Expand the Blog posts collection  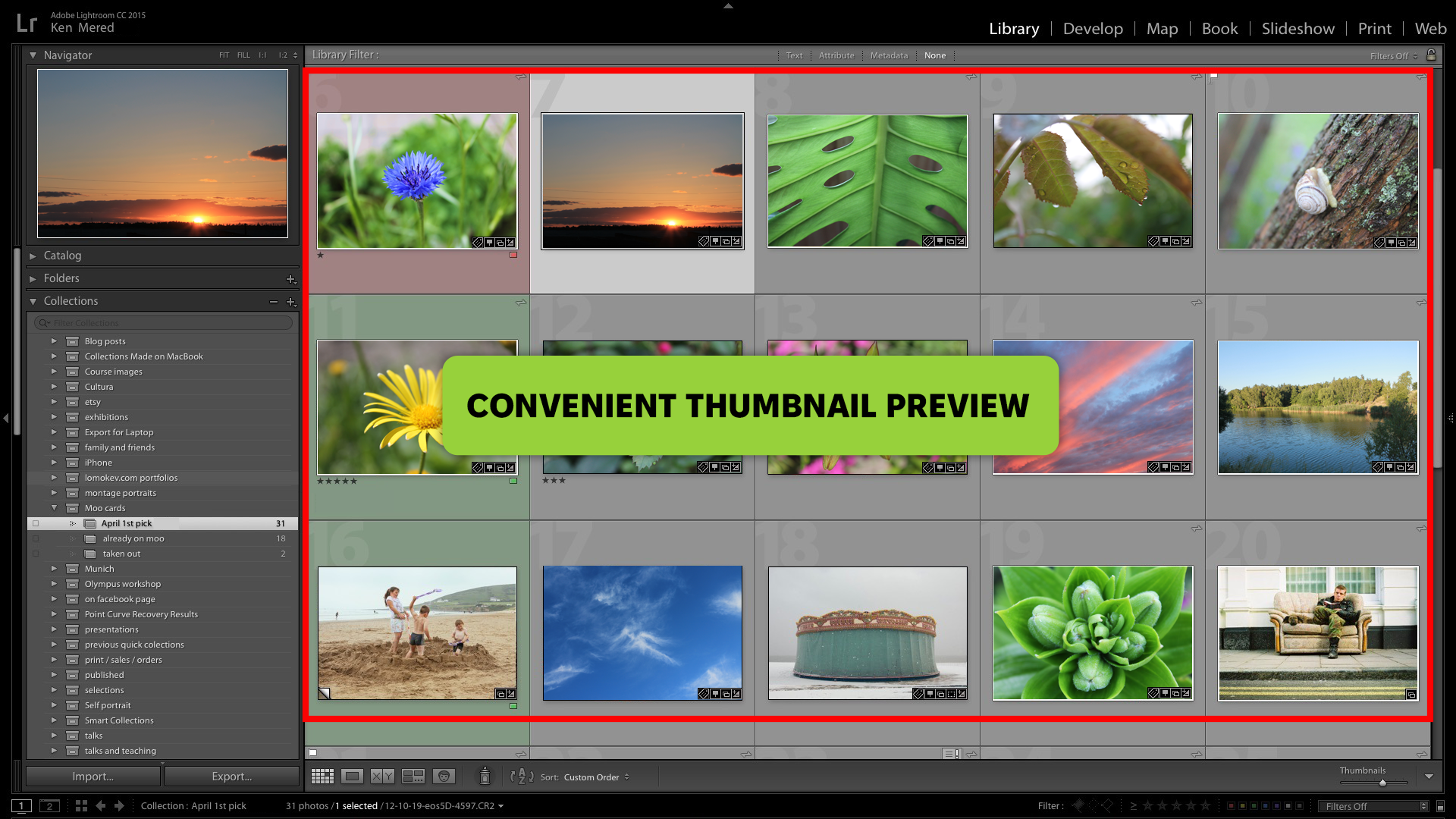54,341
